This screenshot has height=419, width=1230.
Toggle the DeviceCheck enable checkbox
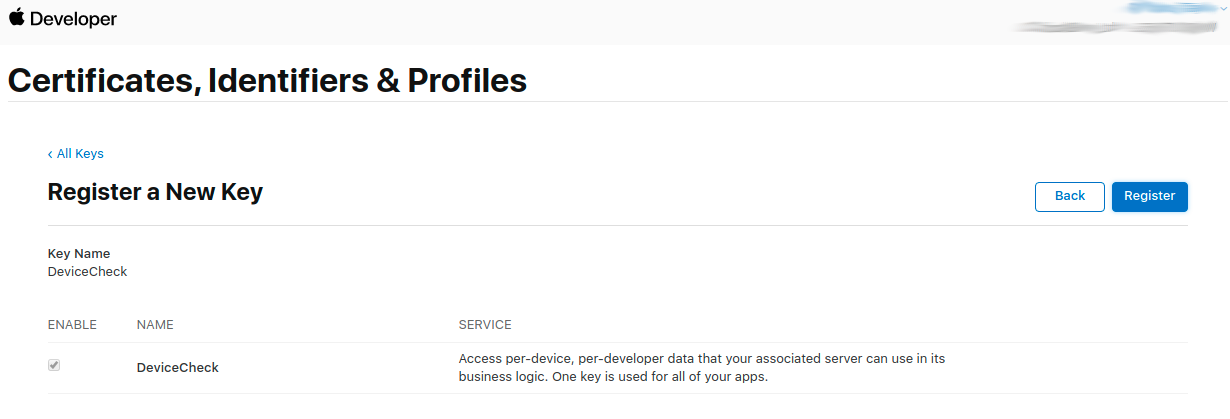click(x=54, y=366)
